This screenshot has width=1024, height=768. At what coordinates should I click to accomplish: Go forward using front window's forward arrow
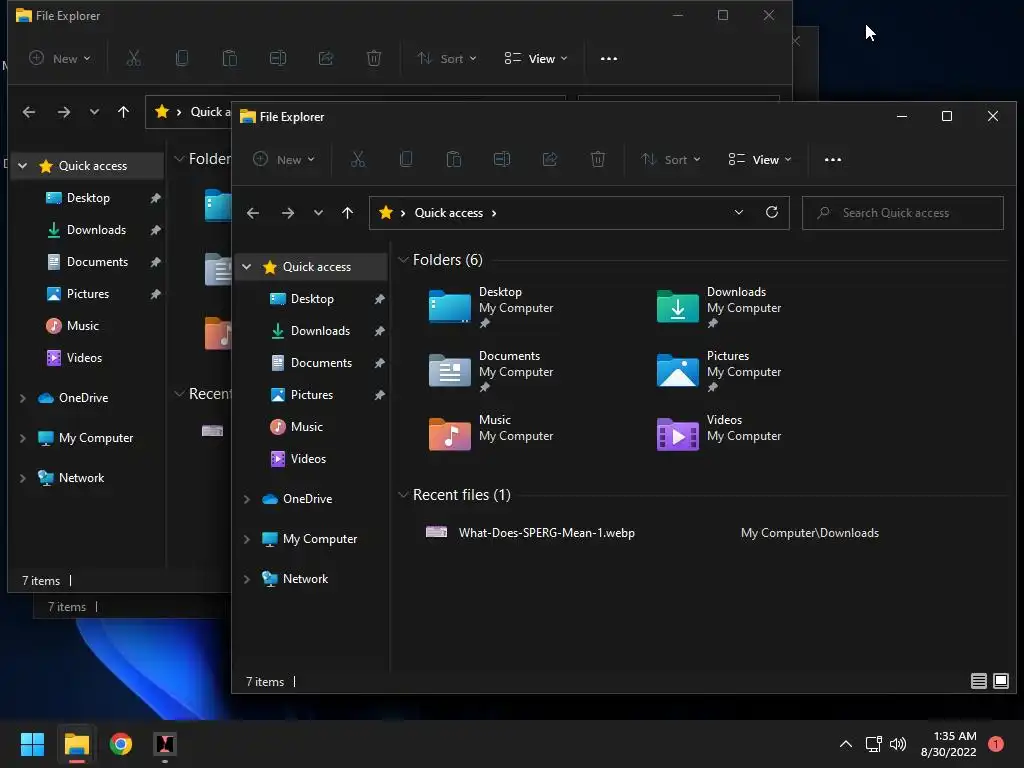tap(287, 213)
